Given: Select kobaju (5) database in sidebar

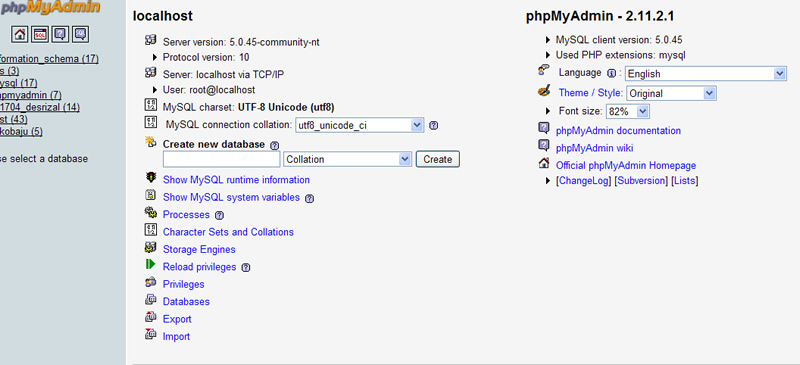Looking at the screenshot, I should point(21,131).
